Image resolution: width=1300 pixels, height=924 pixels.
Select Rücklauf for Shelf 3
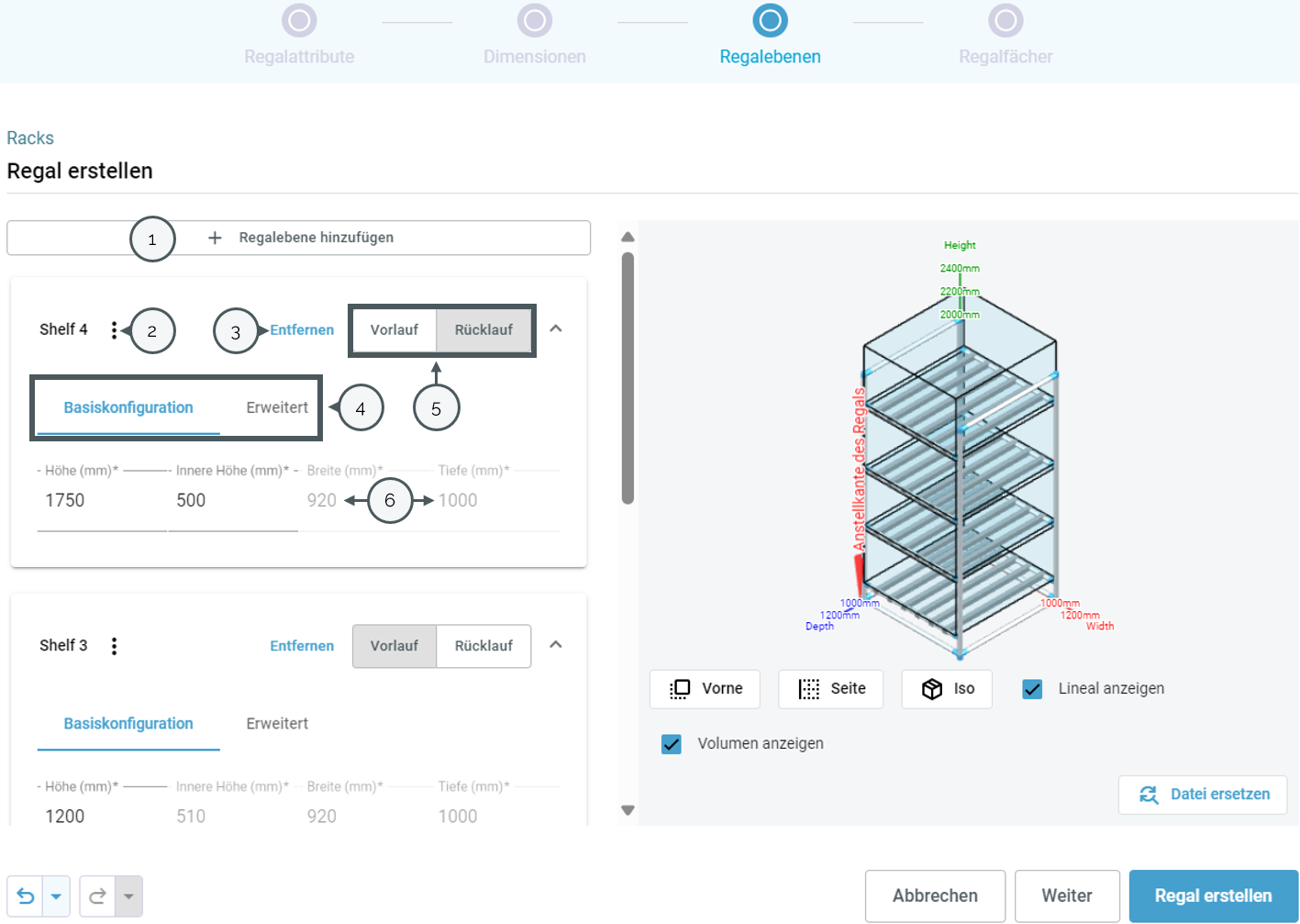[483, 646]
